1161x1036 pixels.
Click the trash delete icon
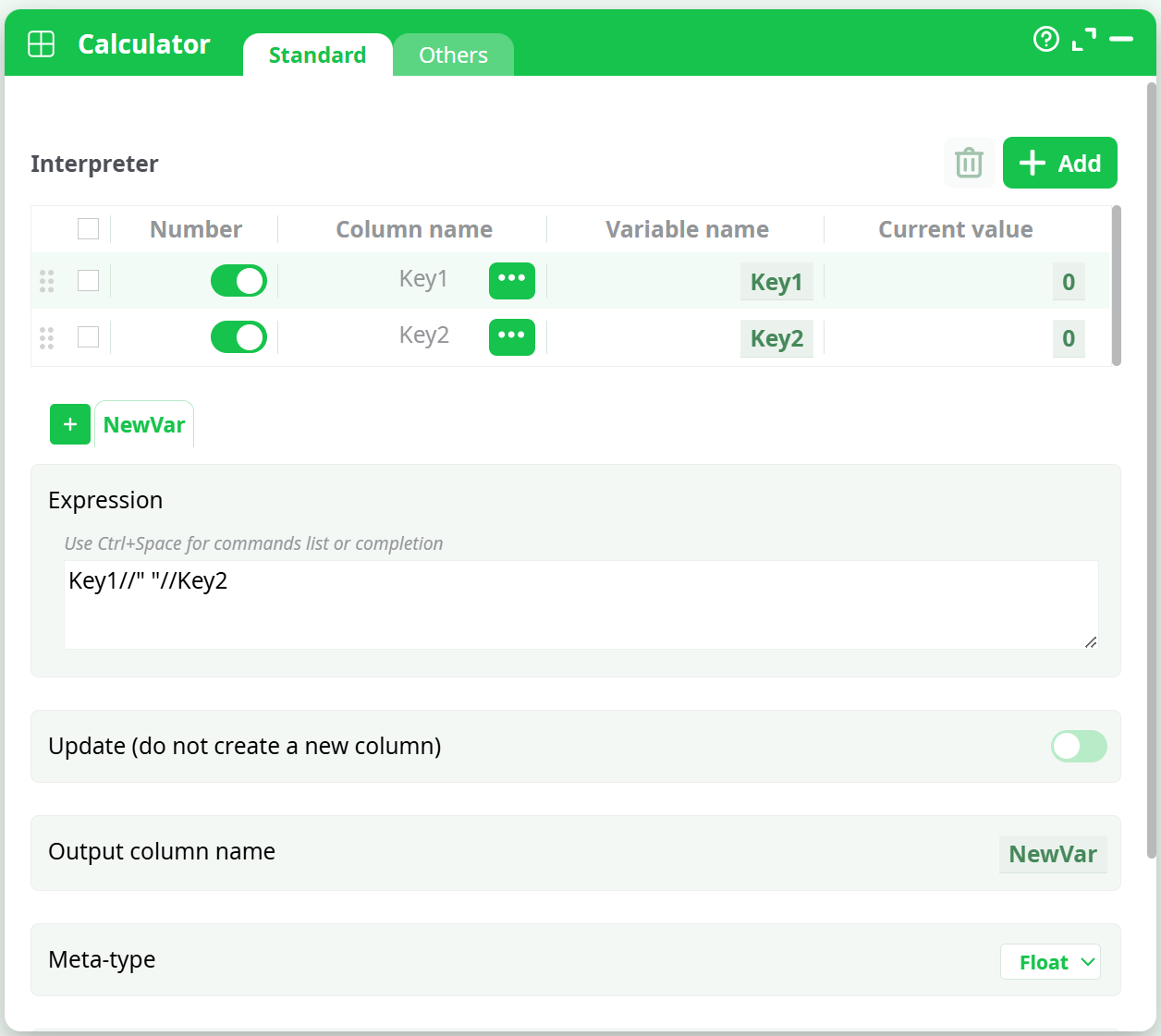click(x=969, y=163)
